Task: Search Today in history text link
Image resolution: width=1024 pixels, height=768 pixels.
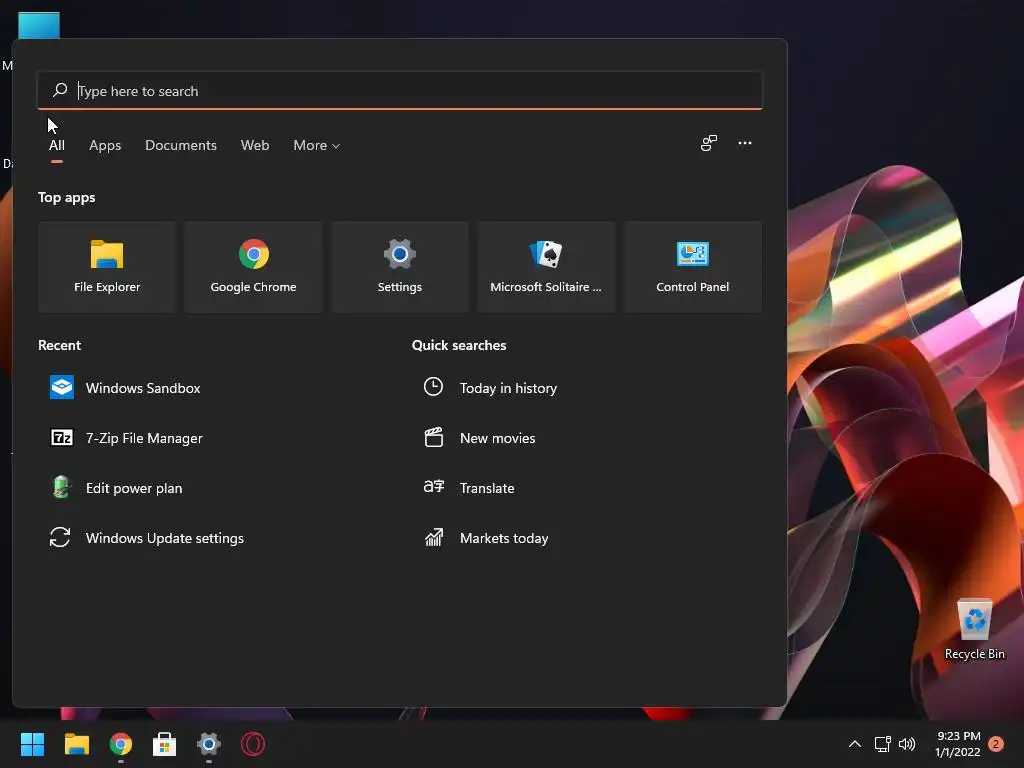Action: [508, 388]
